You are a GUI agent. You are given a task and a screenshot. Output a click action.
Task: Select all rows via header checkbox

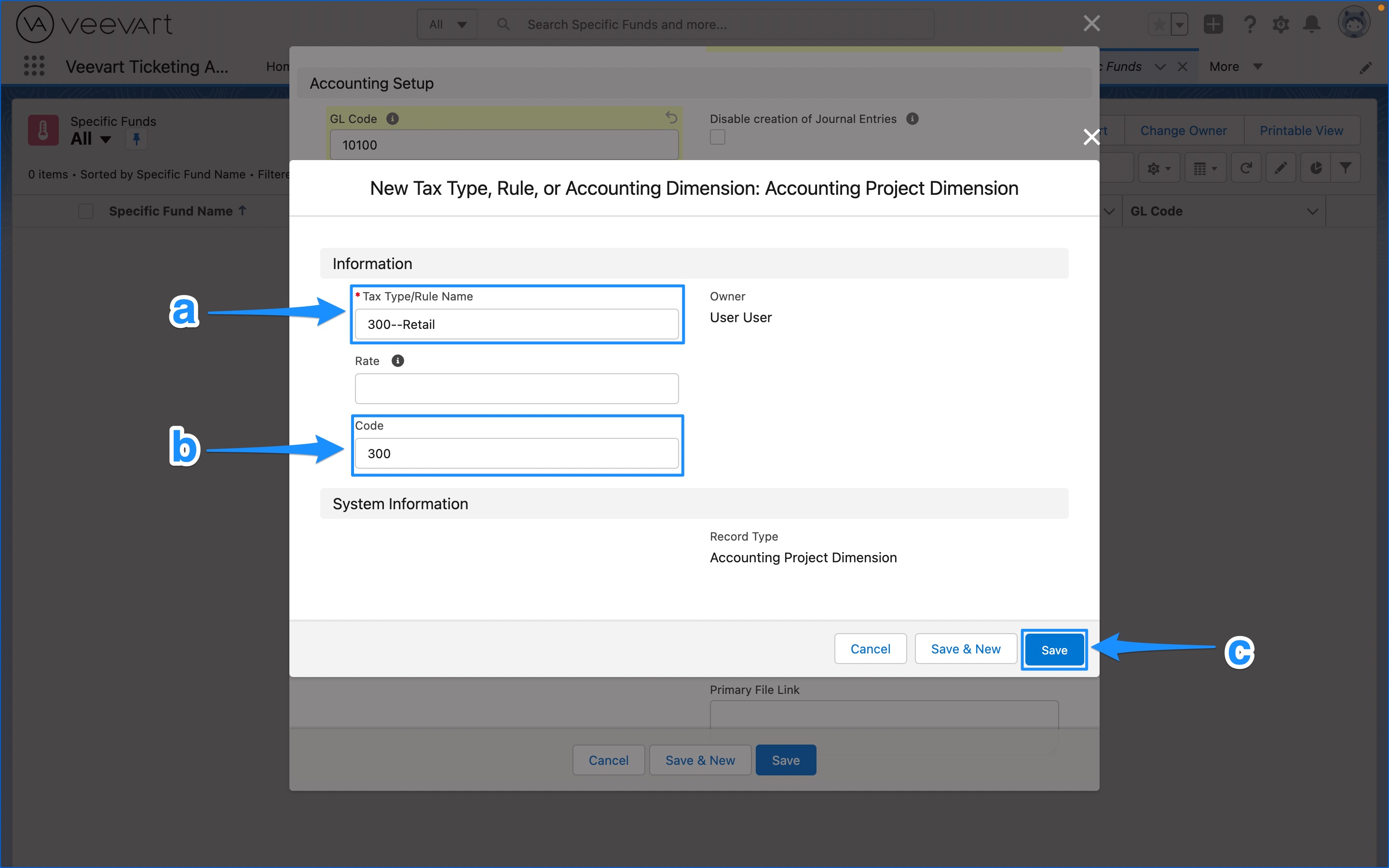(85, 211)
